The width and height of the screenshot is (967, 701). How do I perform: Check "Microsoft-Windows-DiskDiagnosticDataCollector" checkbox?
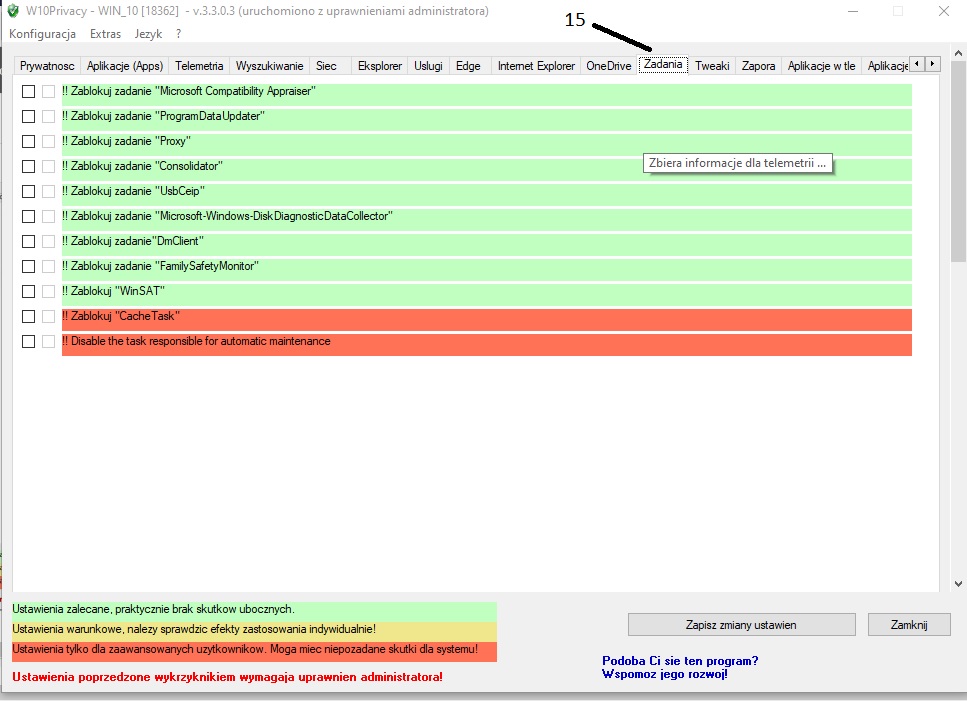[28, 216]
